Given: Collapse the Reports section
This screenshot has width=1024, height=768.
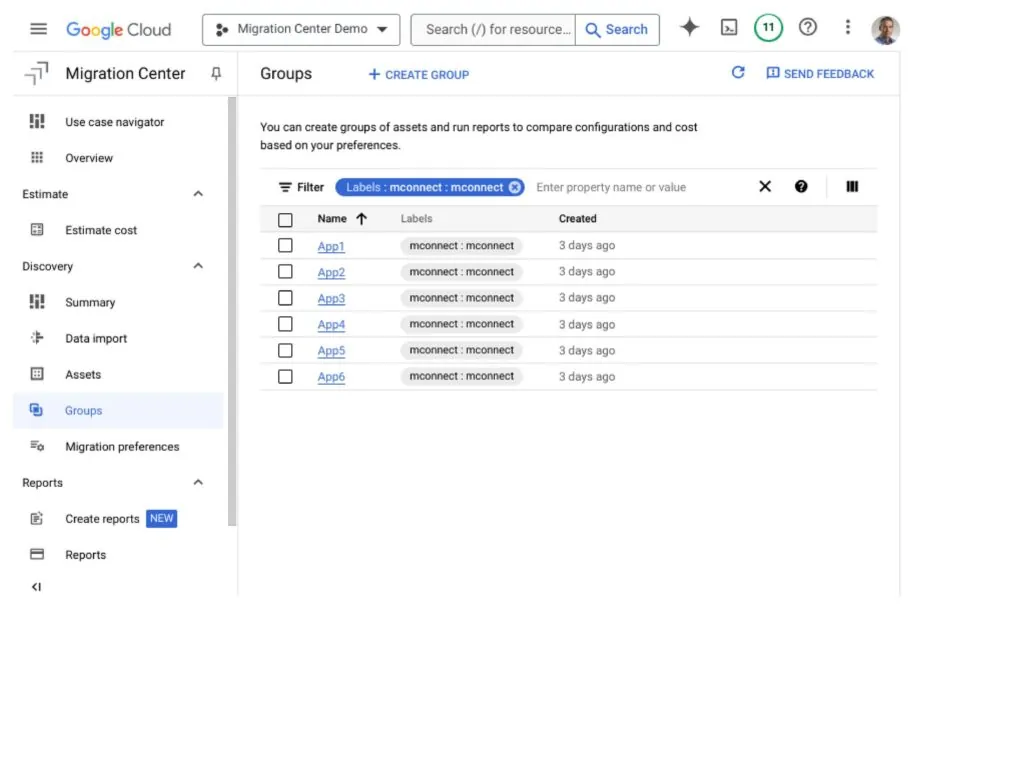Looking at the screenshot, I should click(199, 482).
